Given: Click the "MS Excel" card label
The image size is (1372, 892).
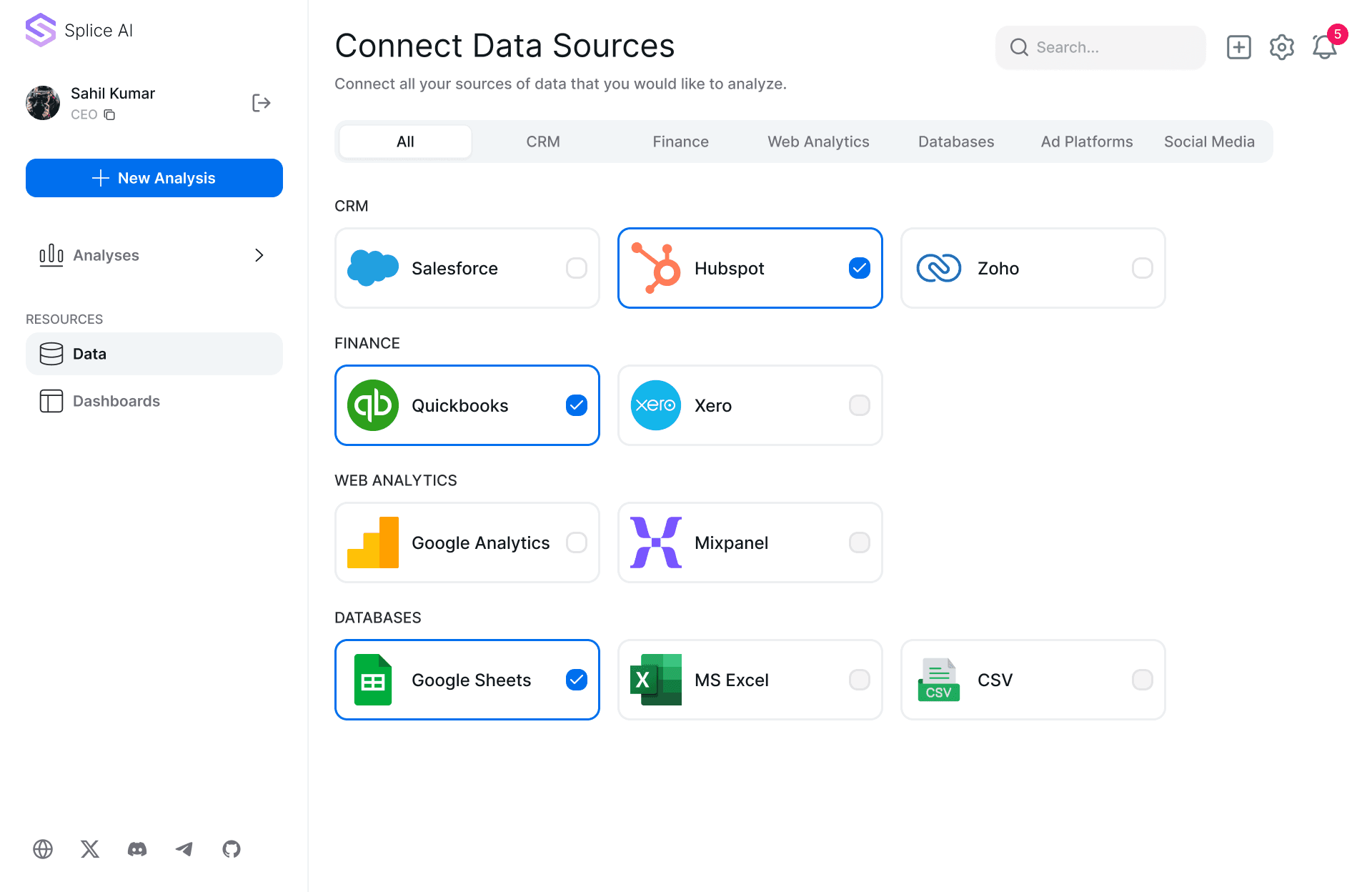Looking at the screenshot, I should (x=731, y=680).
